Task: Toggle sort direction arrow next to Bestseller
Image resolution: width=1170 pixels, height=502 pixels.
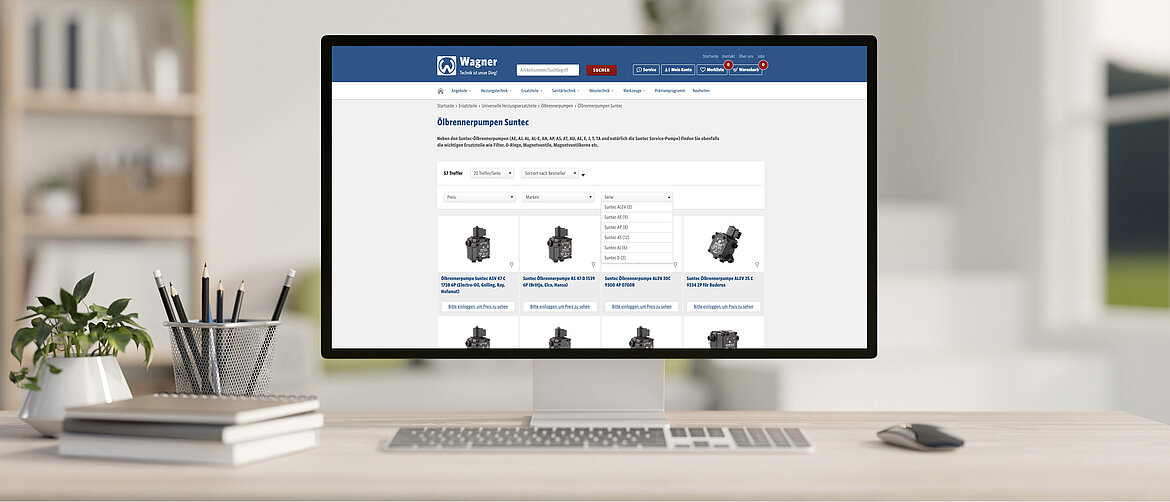Action: click(x=583, y=175)
